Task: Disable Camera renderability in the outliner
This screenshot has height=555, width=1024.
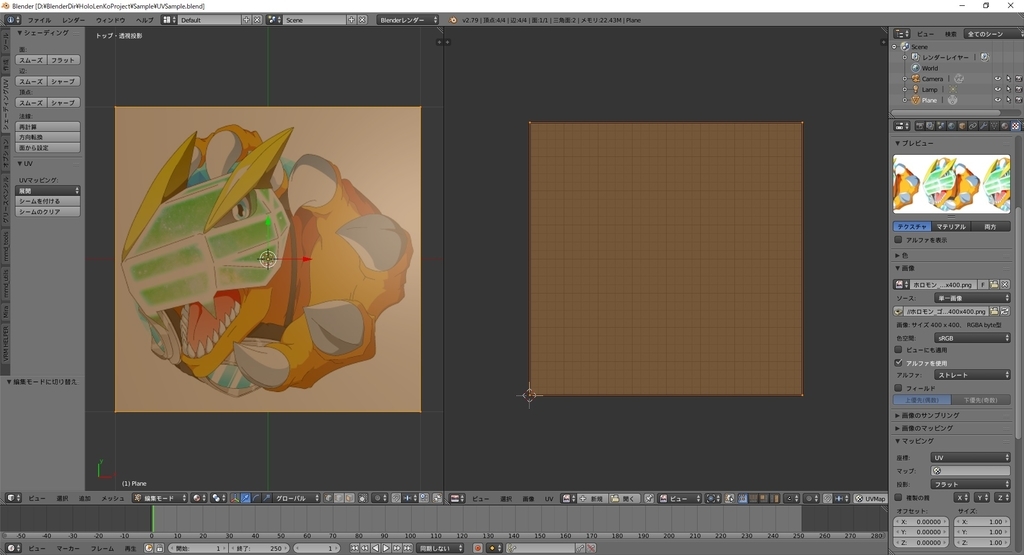Action: [x=1019, y=78]
